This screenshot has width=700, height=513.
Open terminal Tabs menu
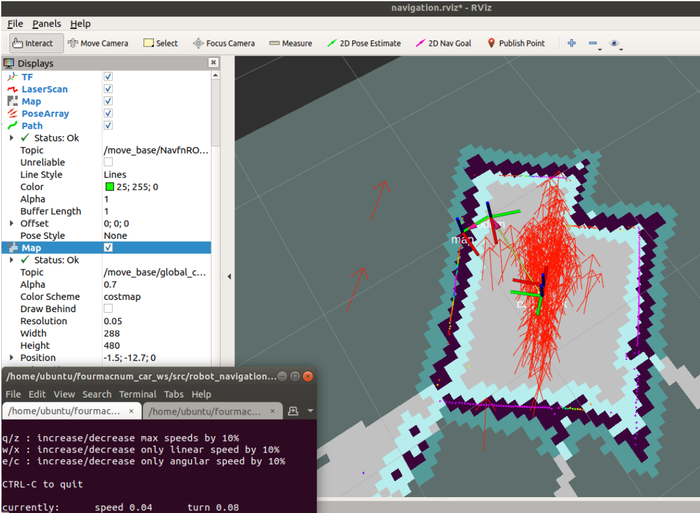(x=174, y=394)
